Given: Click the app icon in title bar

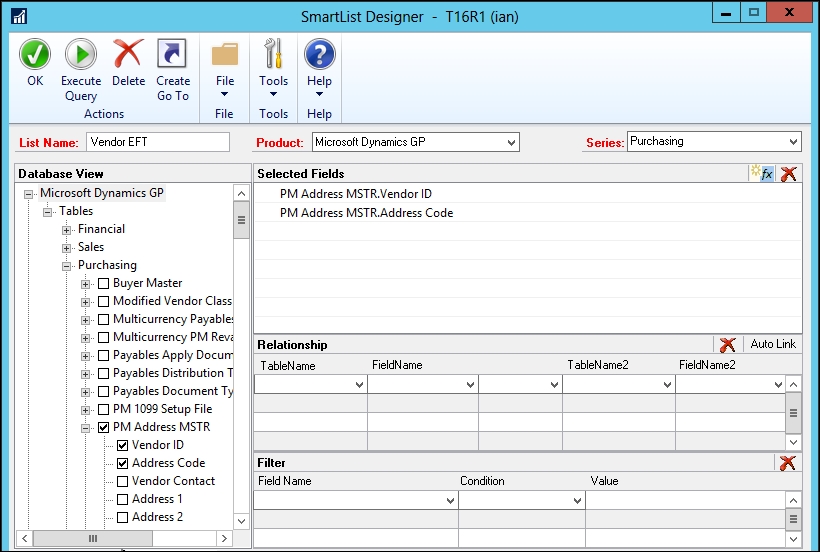Looking at the screenshot, I should coord(19,16).
